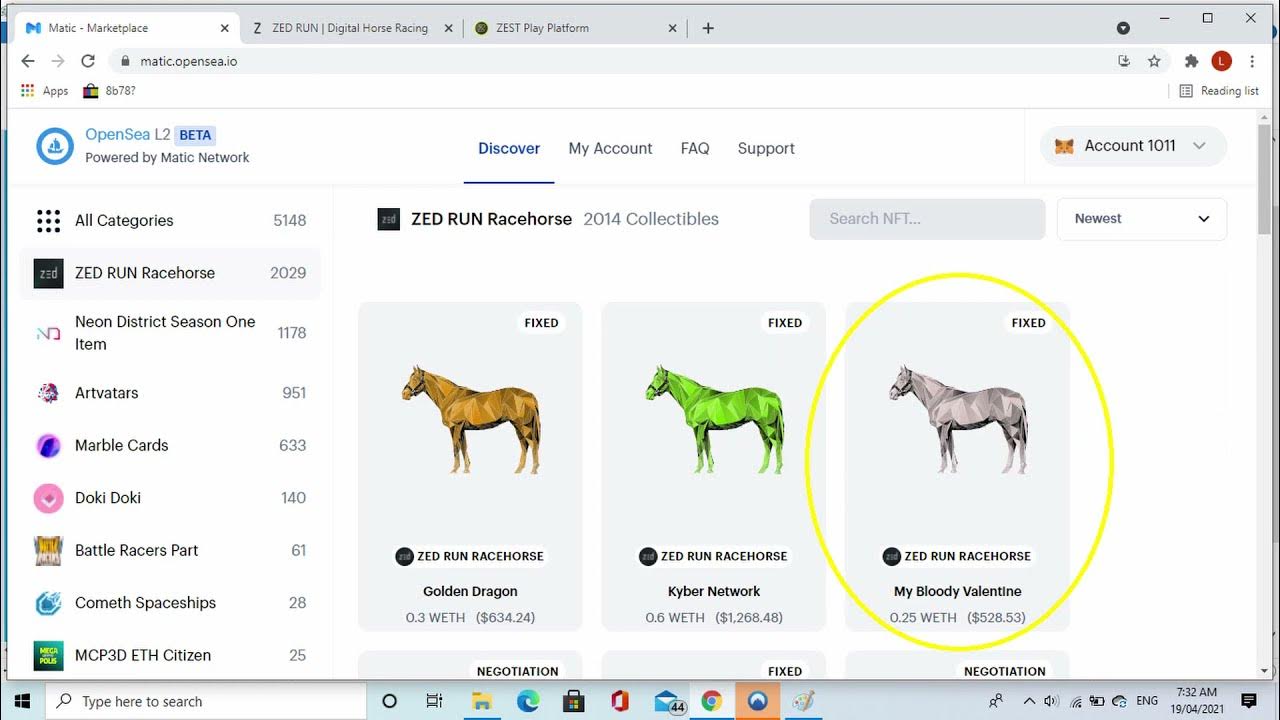Switch to ZEST Play Platform browser tab

[575, 28]
